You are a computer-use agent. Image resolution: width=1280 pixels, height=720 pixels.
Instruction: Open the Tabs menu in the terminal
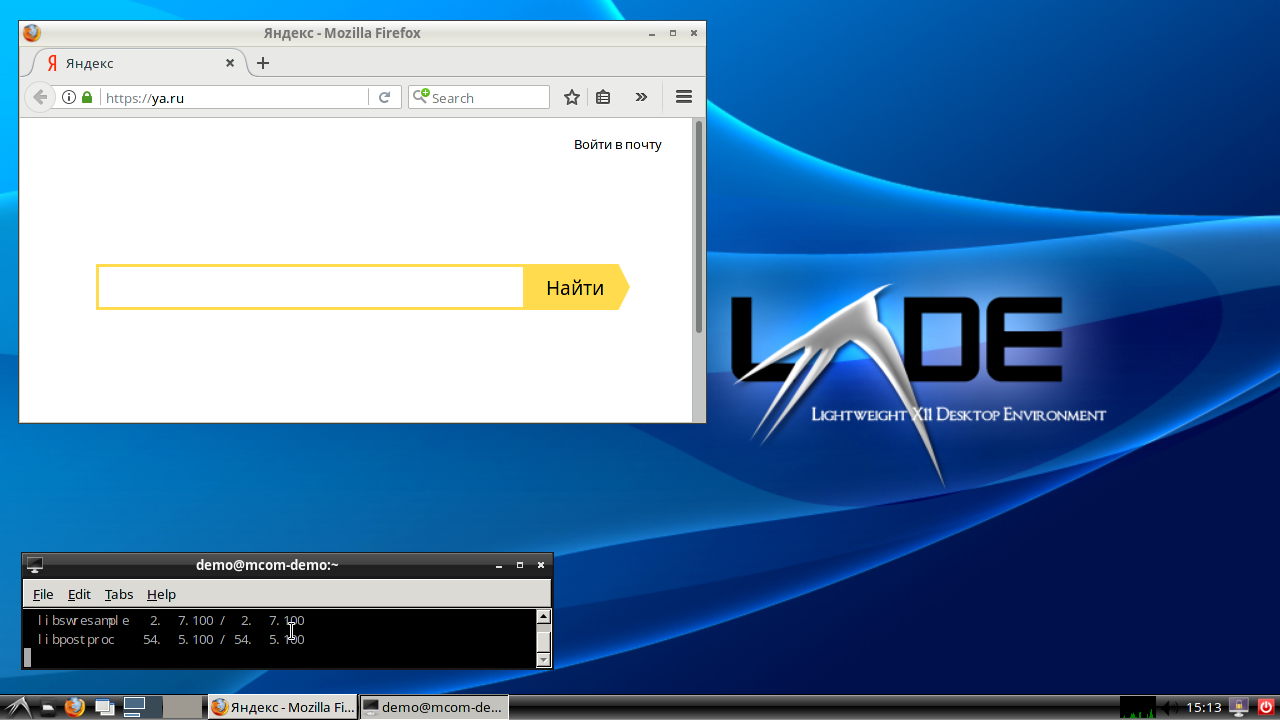coord(118,594)
